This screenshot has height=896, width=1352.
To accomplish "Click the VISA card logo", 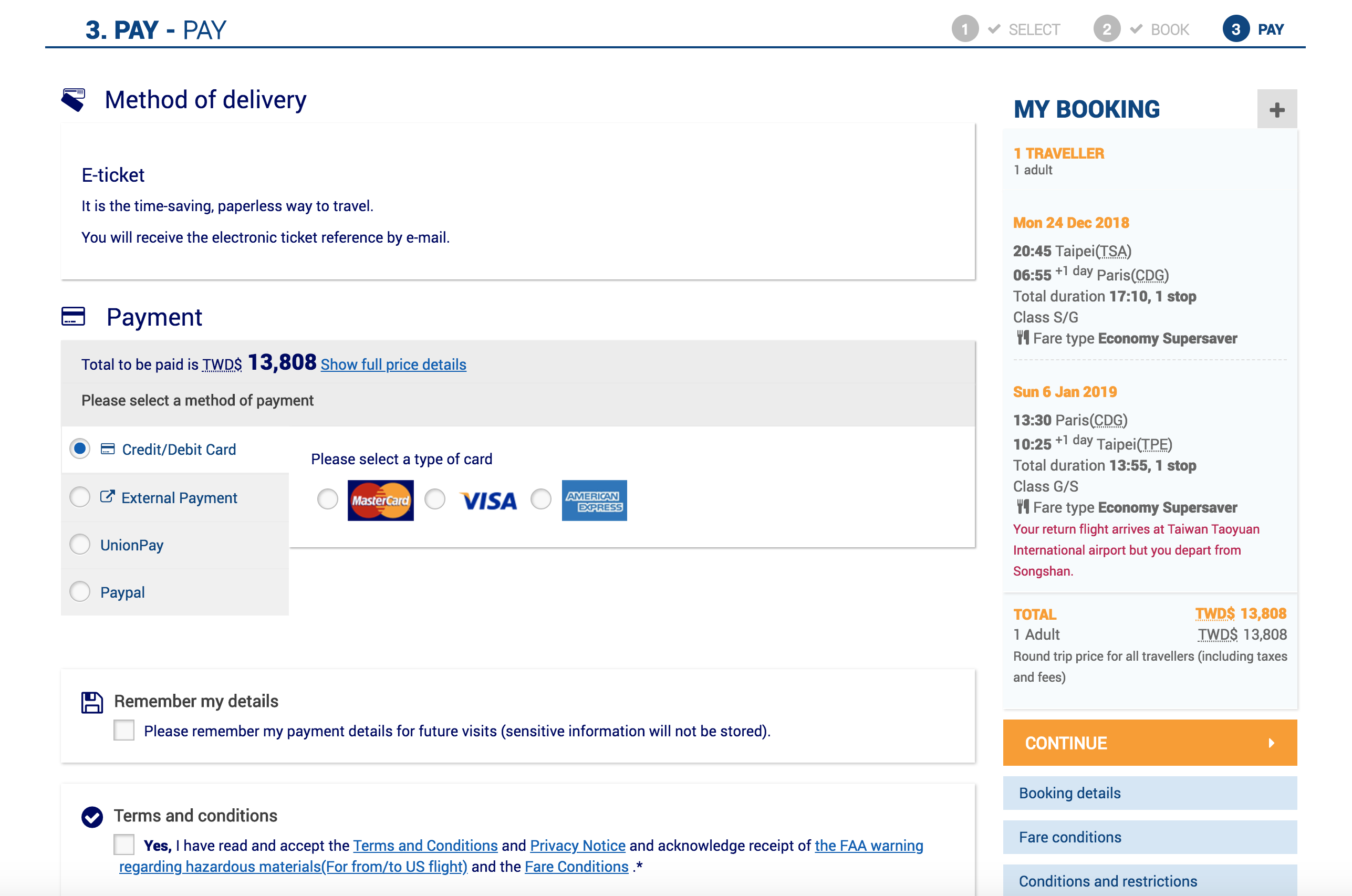I will (x=488, y=501).
